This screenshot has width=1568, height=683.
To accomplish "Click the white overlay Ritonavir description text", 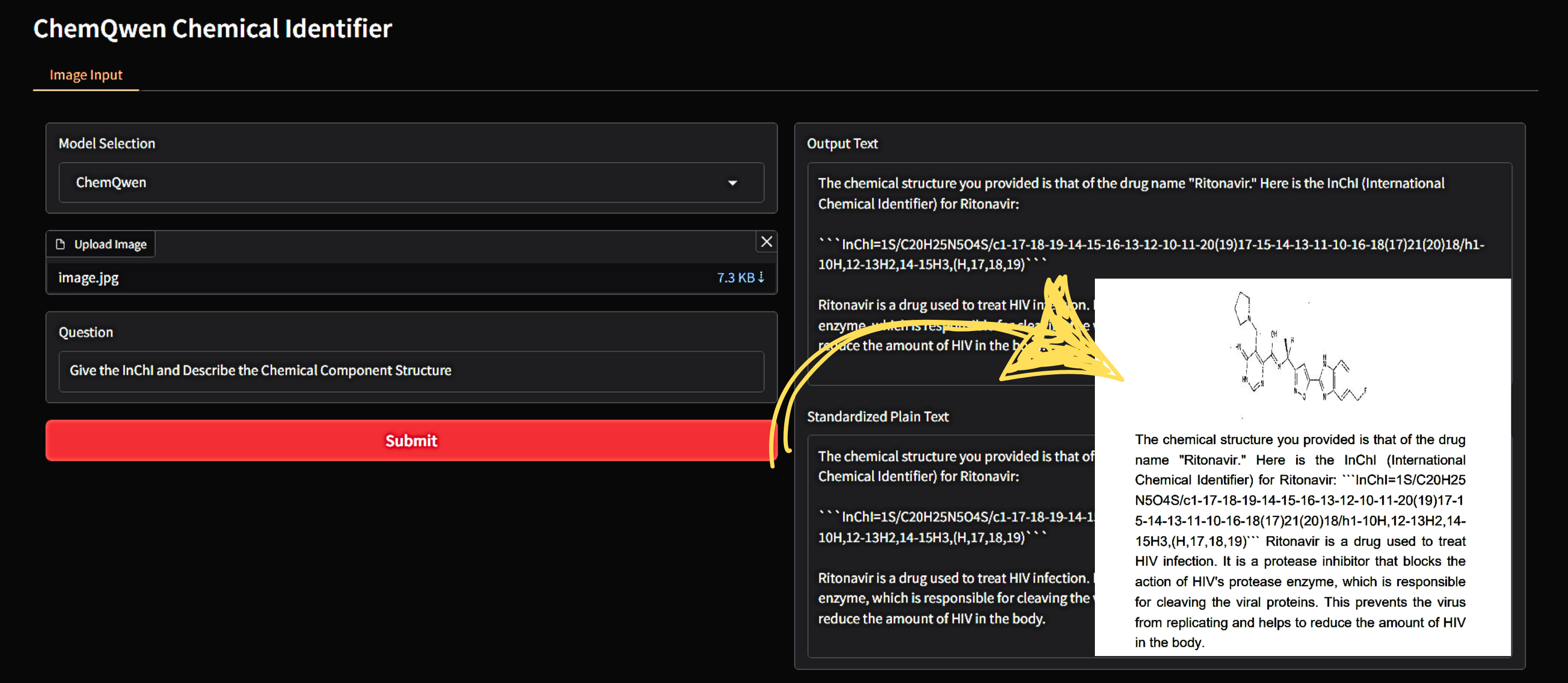I will point(1300,540).
